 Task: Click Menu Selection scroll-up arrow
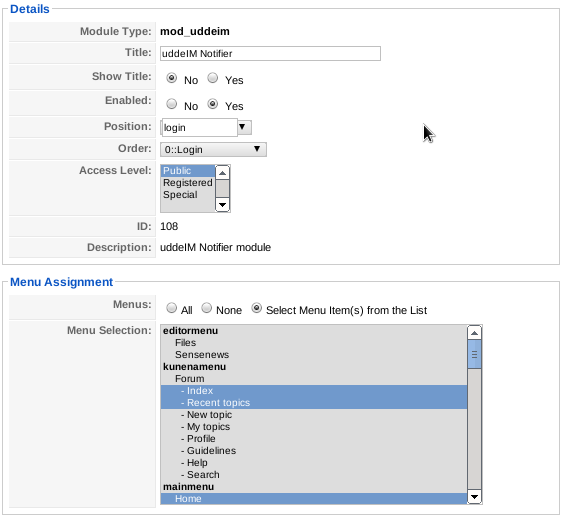(x=474, y=333)
